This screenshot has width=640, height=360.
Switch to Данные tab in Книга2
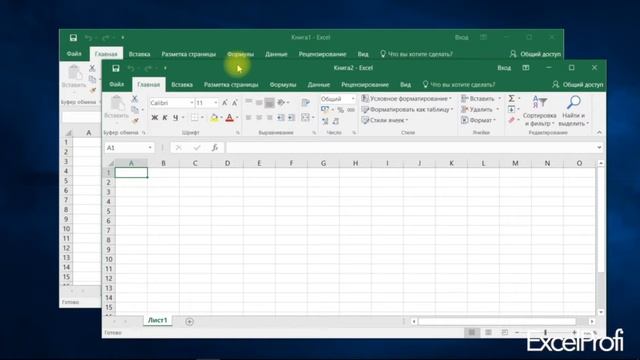coord(319,84)
